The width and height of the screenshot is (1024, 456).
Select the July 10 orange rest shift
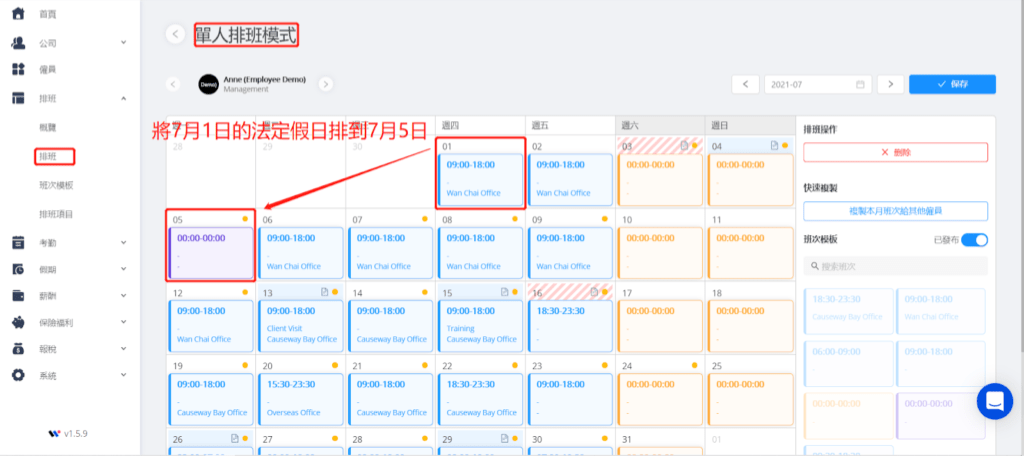point(660,253)
